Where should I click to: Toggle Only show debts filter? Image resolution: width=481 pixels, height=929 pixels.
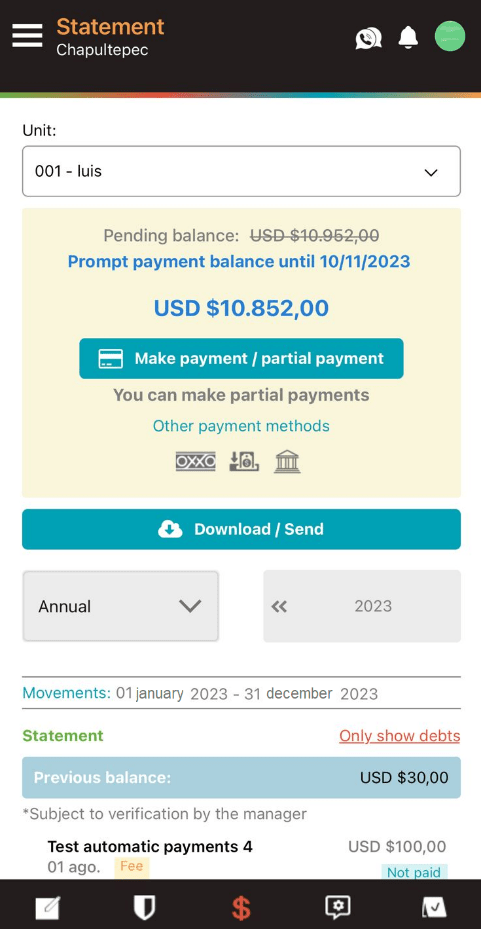(x=399, y=736)
